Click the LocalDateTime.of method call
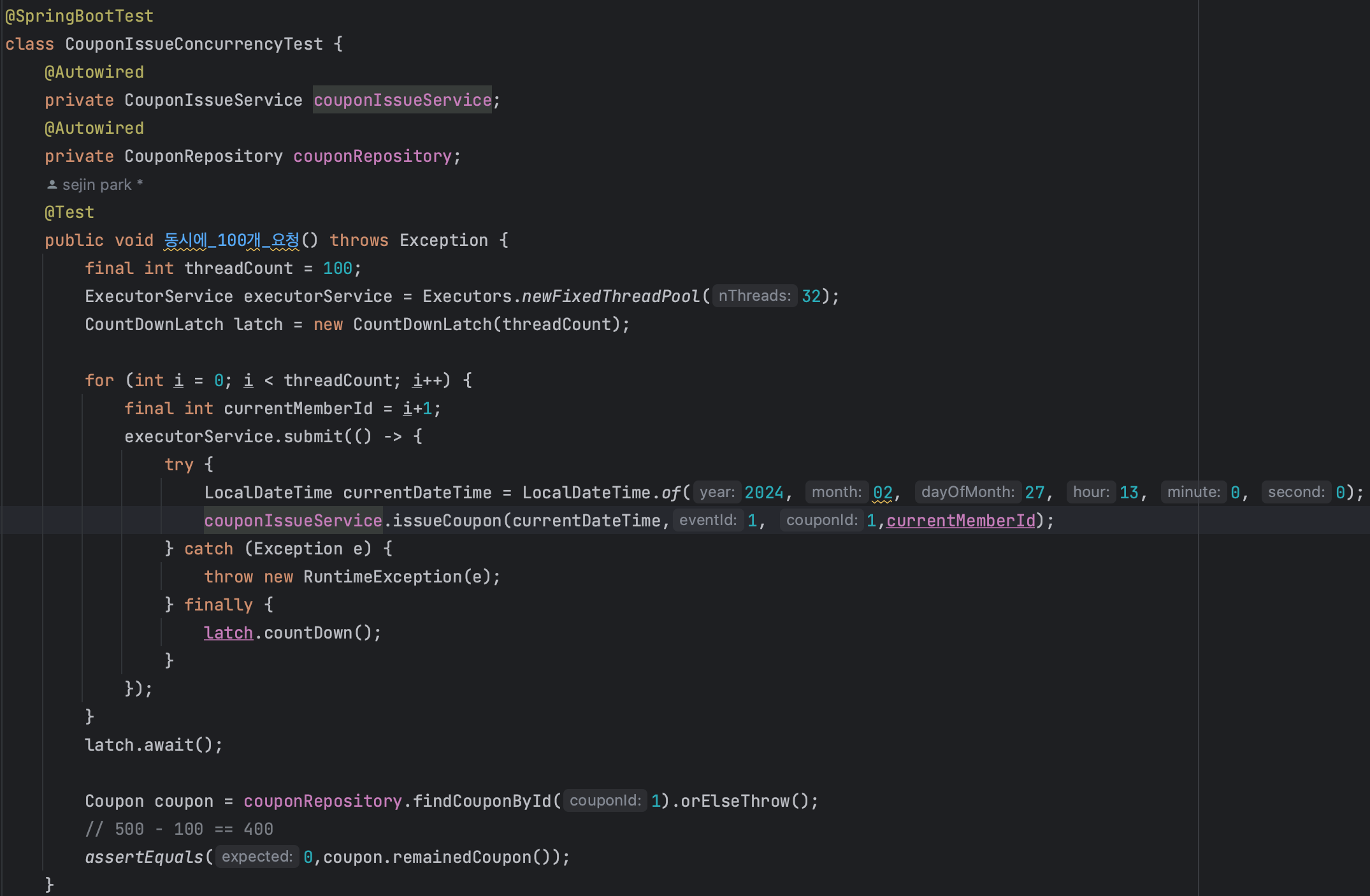Image resolution: width=1370 pixels, height=896 pixels. (x=672, y=493)
